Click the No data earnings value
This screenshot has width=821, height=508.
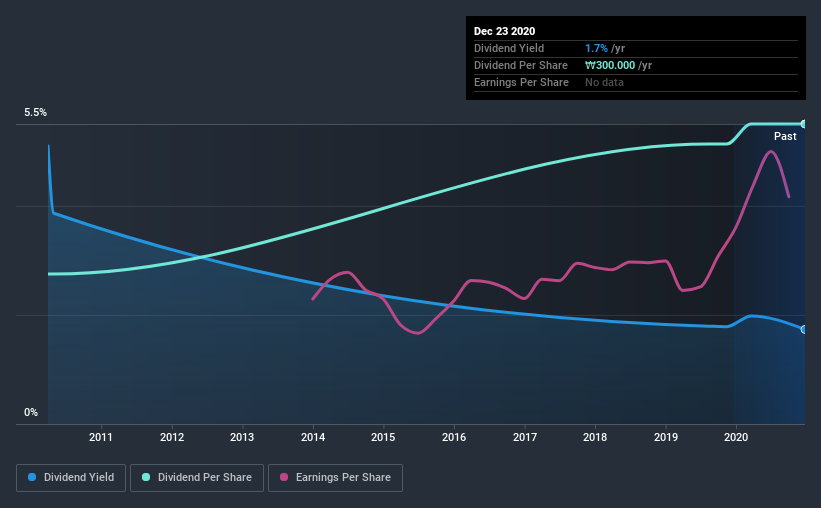click(x=604, y=82)
